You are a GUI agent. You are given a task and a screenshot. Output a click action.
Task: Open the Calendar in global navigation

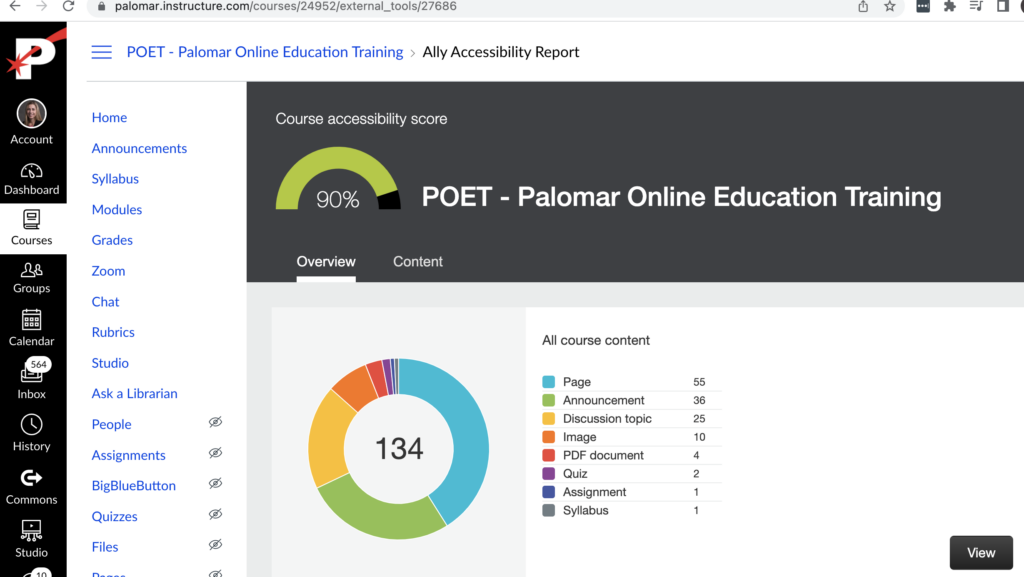(31, 328)
